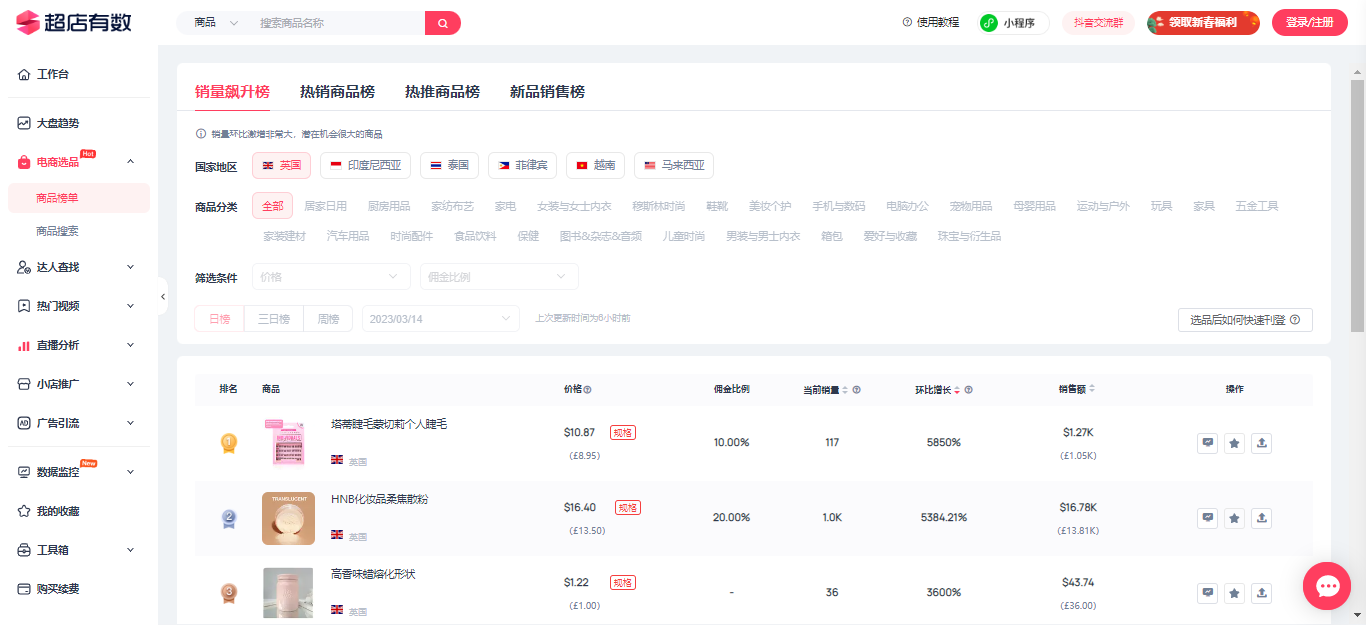Screen dimensions: 1366x625
Task: Export the third product via the upload icon
Action: coord(1261,592)
